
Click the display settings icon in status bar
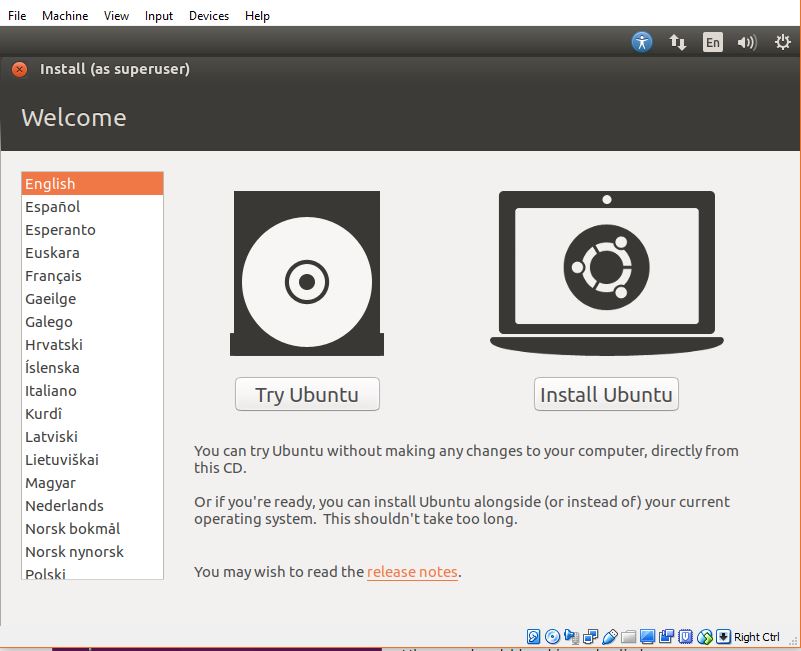pos(646,636)
